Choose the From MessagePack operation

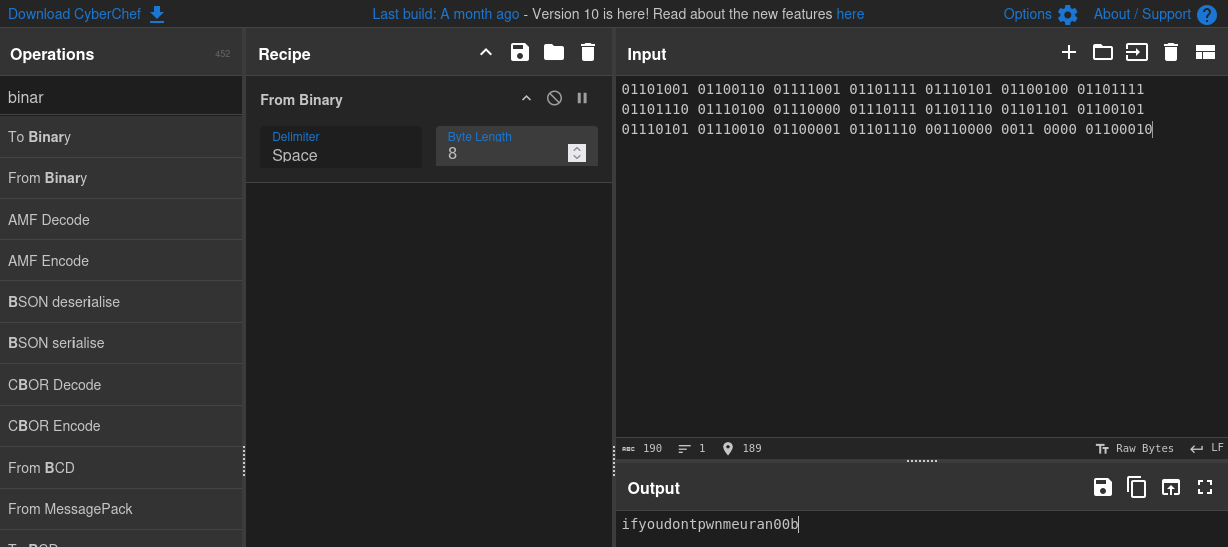click(121, 509)
